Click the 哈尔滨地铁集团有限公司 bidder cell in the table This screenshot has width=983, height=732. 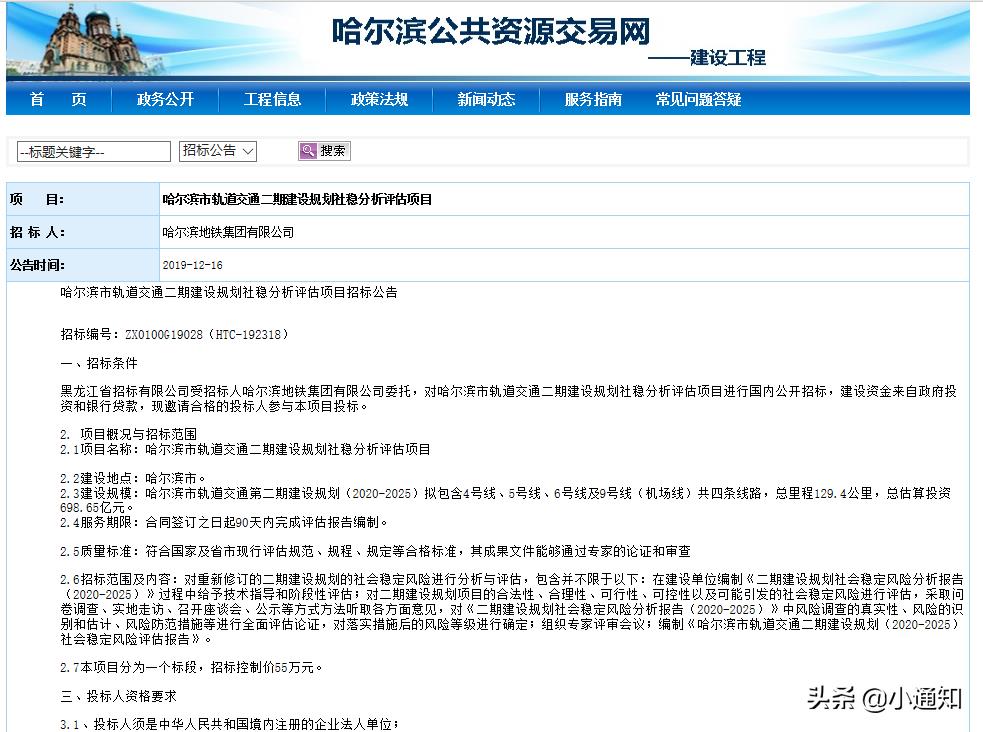pos(228,232)
